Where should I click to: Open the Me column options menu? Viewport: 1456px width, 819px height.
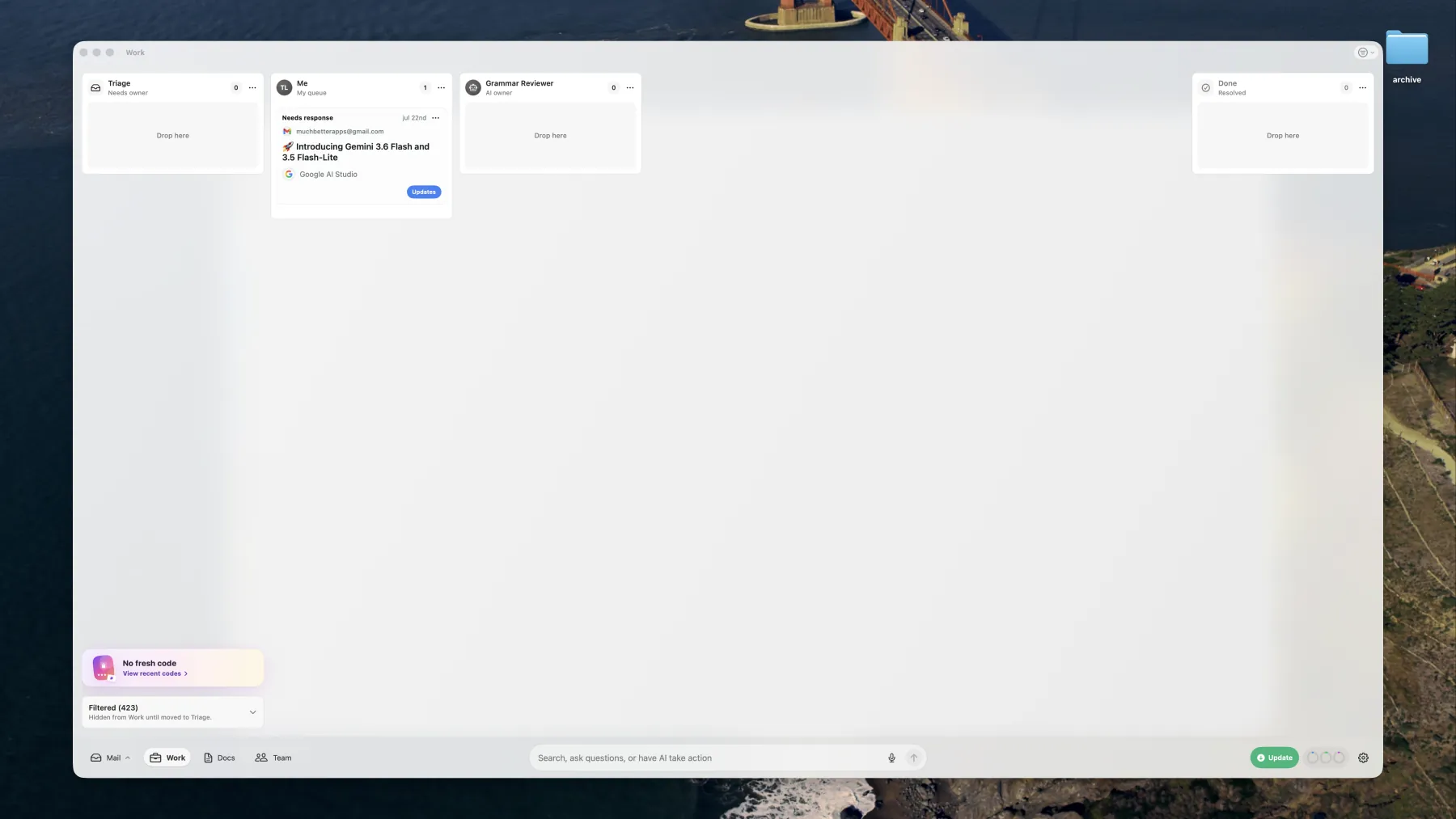click(x=441, y=88)
